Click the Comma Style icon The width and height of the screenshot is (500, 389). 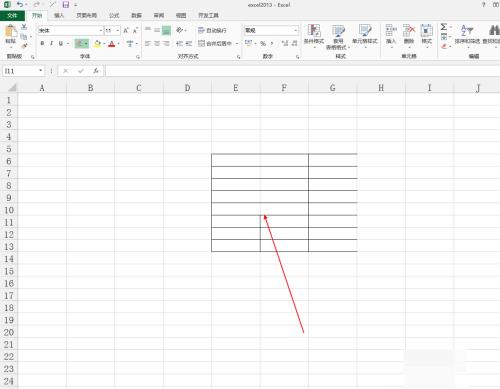point(272,44)
